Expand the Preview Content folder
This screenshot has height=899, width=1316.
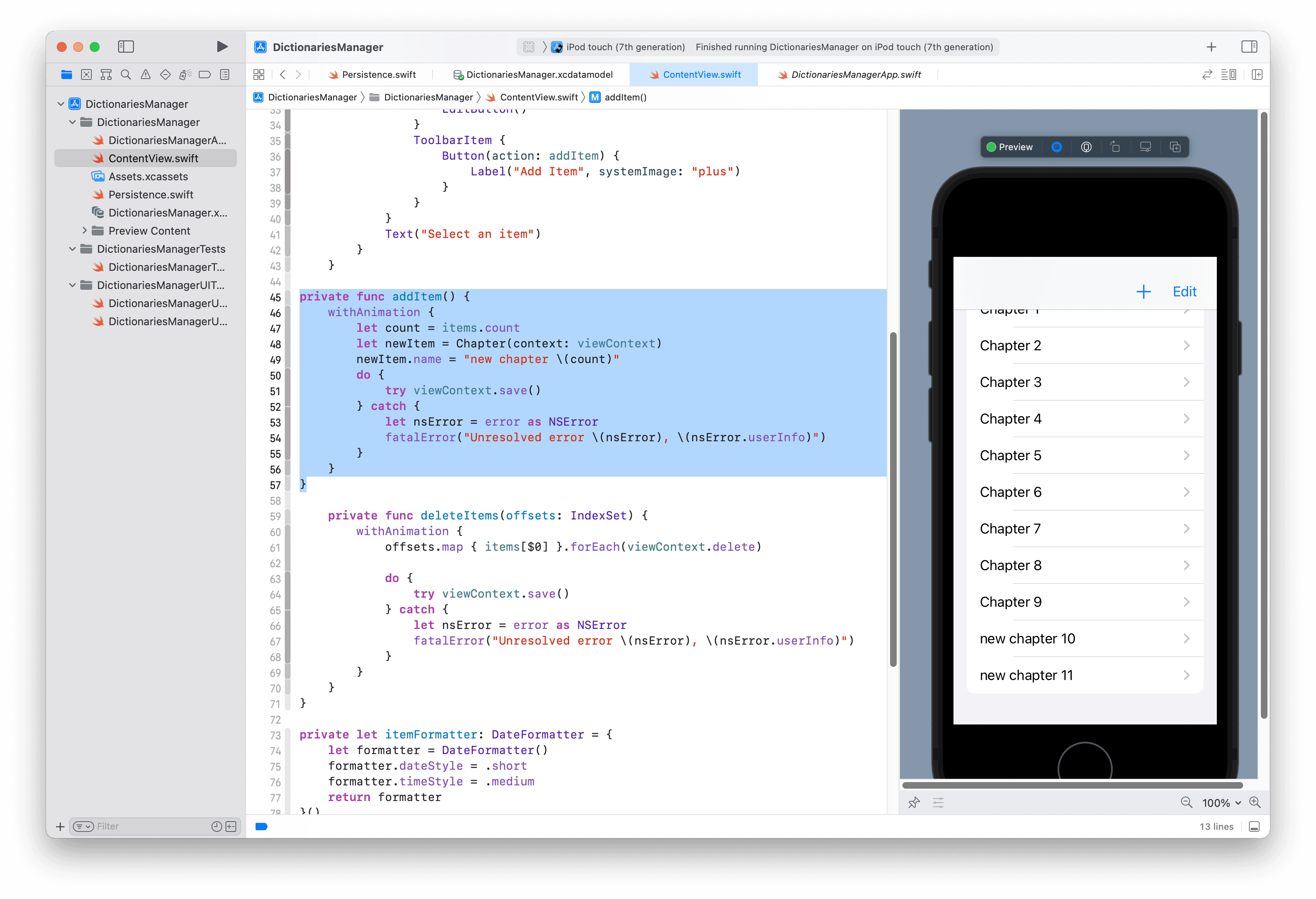point(85,231)
